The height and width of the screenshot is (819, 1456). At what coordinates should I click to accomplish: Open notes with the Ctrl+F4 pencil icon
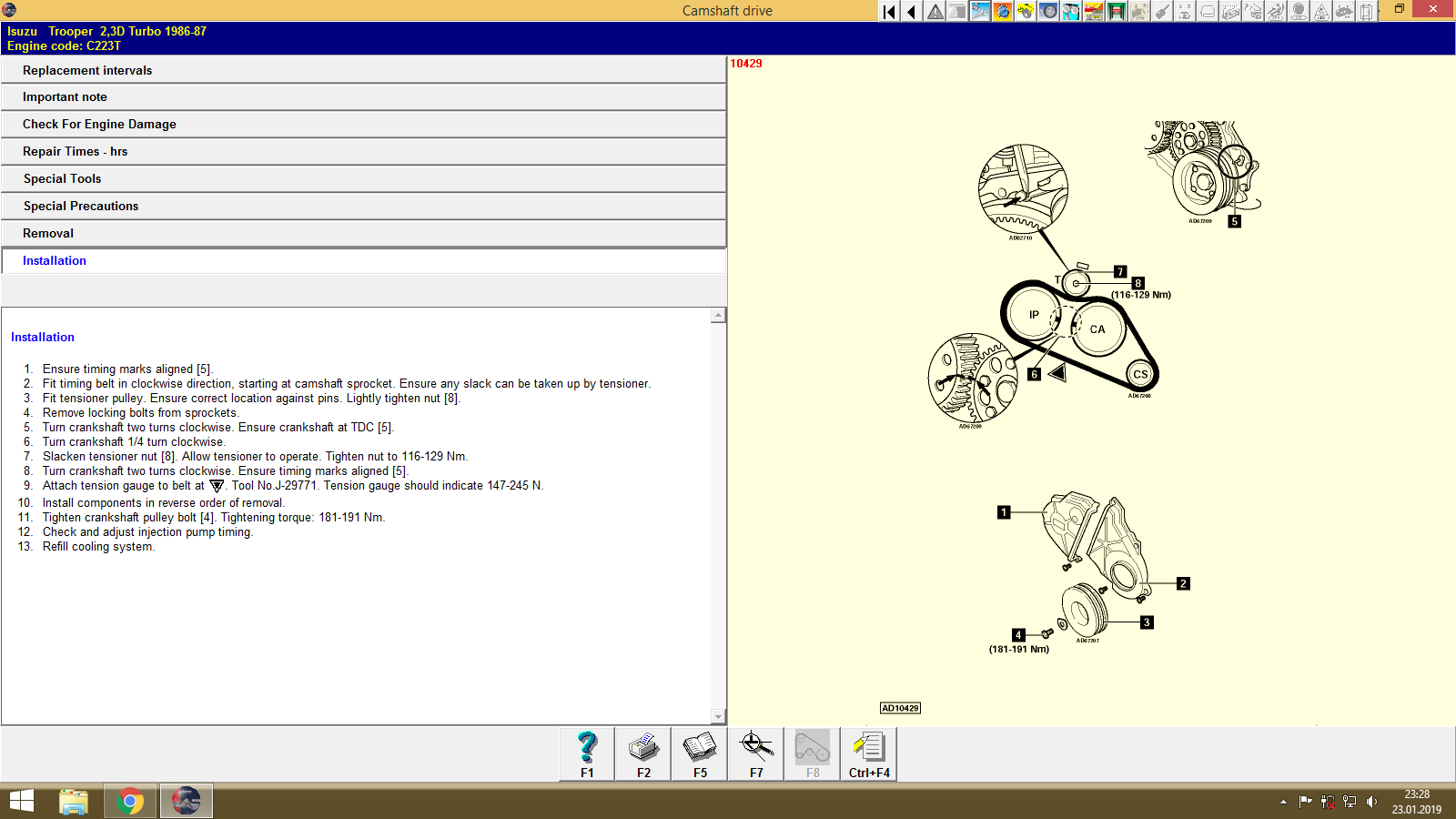click(869, 748)
